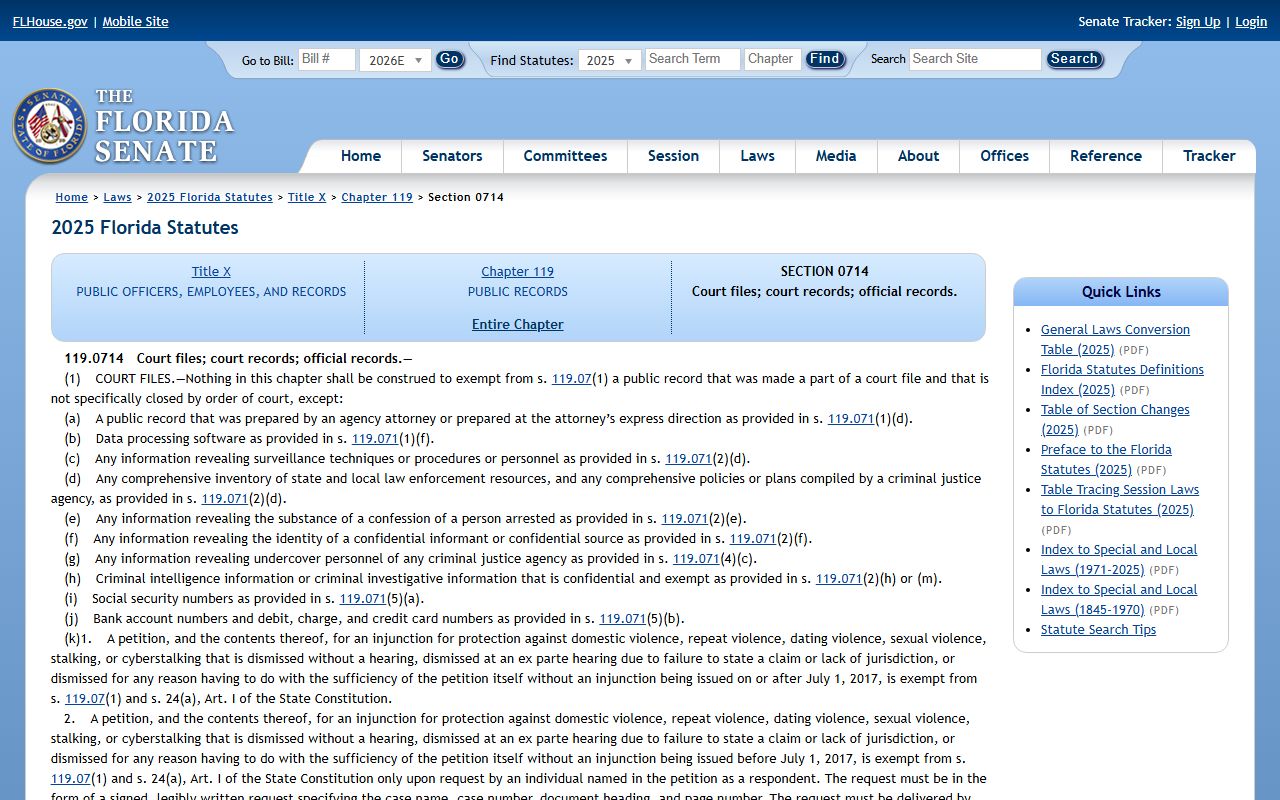Open Preface to the Florida Statutes link
1280x800 pixels.
click(x=1106, y=459)
